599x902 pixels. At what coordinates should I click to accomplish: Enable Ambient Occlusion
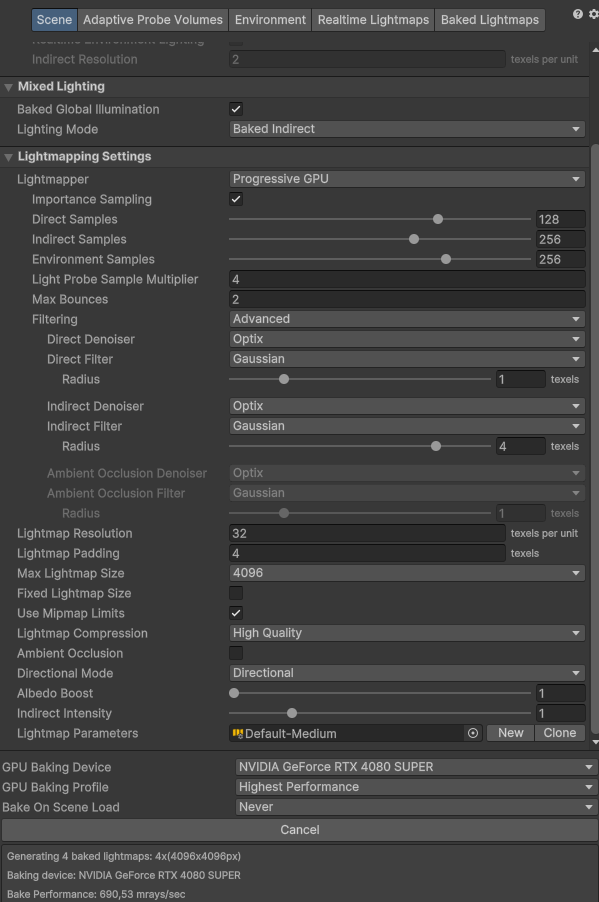click(x=235, y=653)
